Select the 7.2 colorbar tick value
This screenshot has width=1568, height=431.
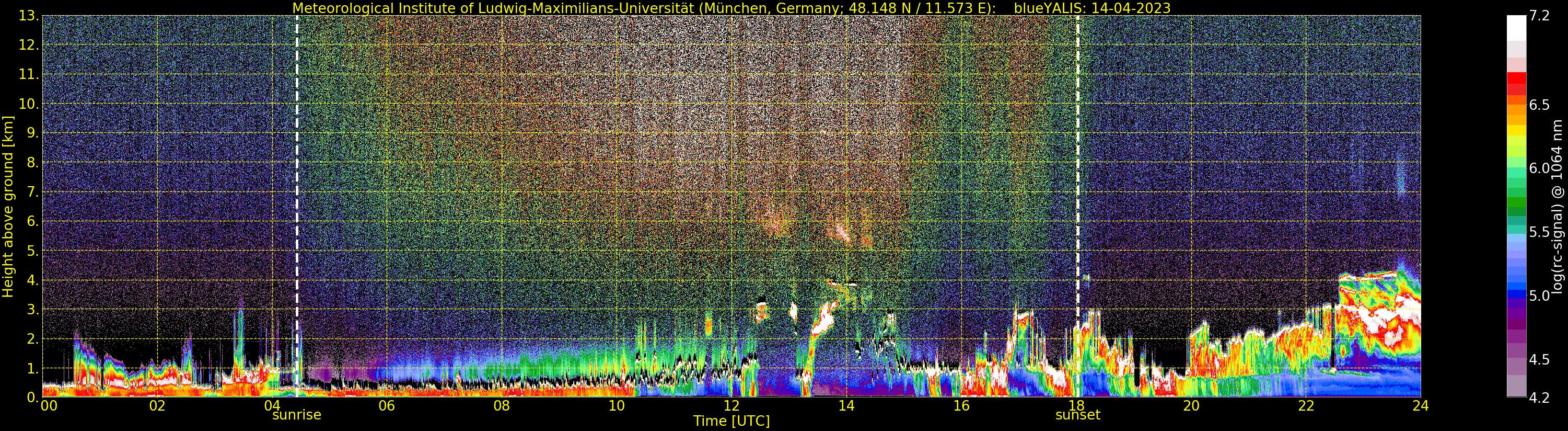tap(1539, 16)
